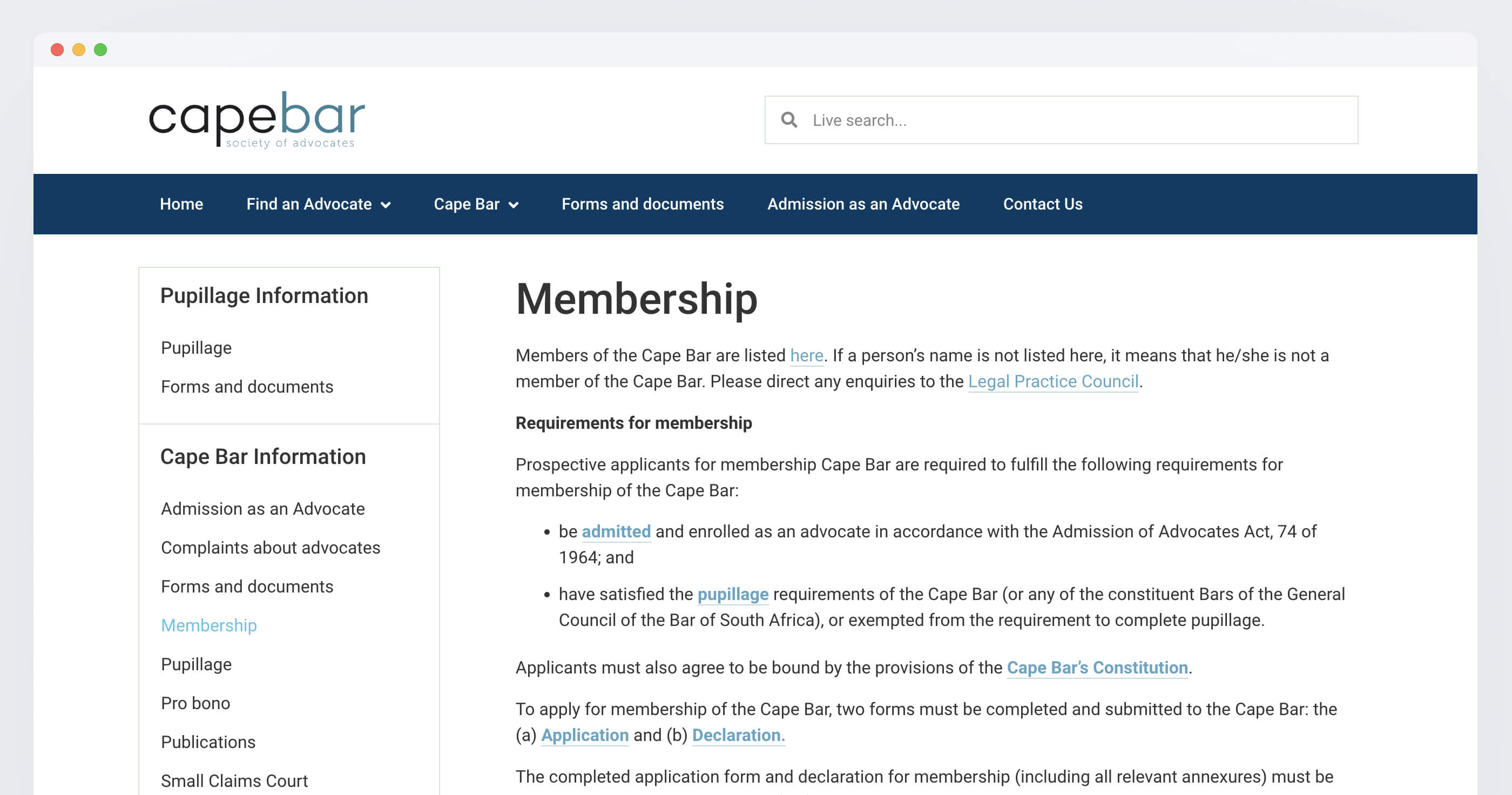Go to Forms and documents in the navigation bar
1512x795 pixels.
(643, 204)
